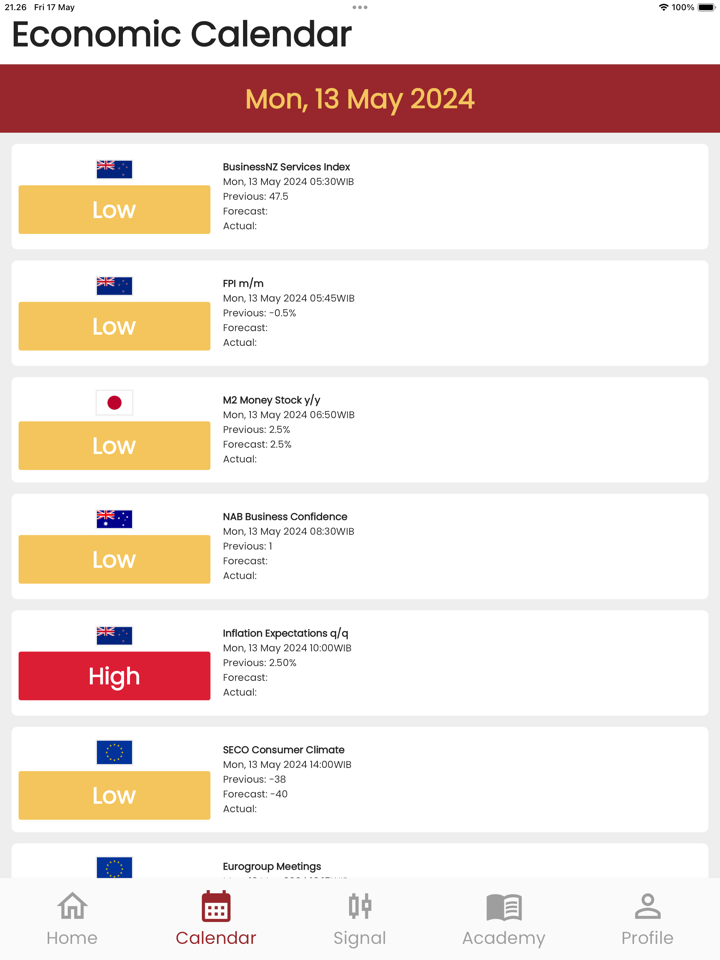Tap the Calendar tab icon
This screenshot has height=960, width=720.
tap(216, 906)
